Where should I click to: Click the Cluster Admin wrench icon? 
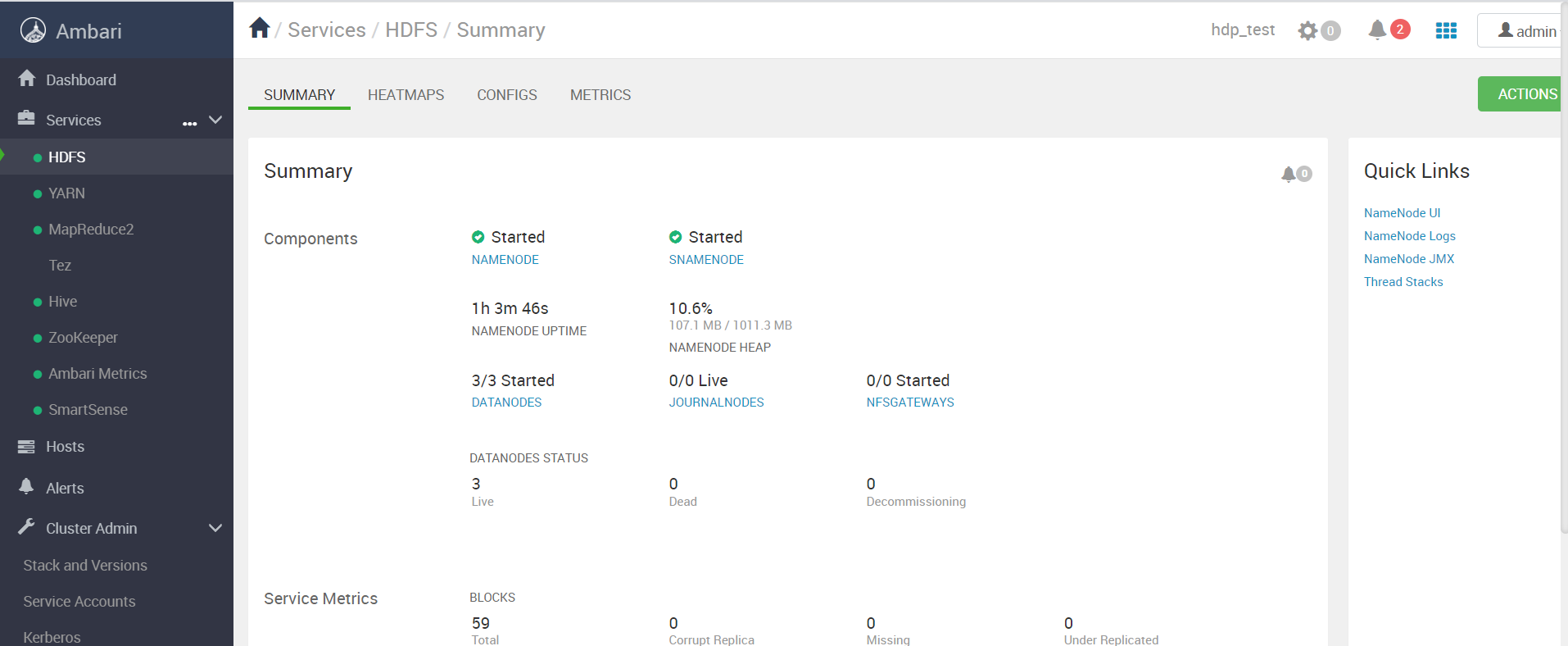point(26,526)
